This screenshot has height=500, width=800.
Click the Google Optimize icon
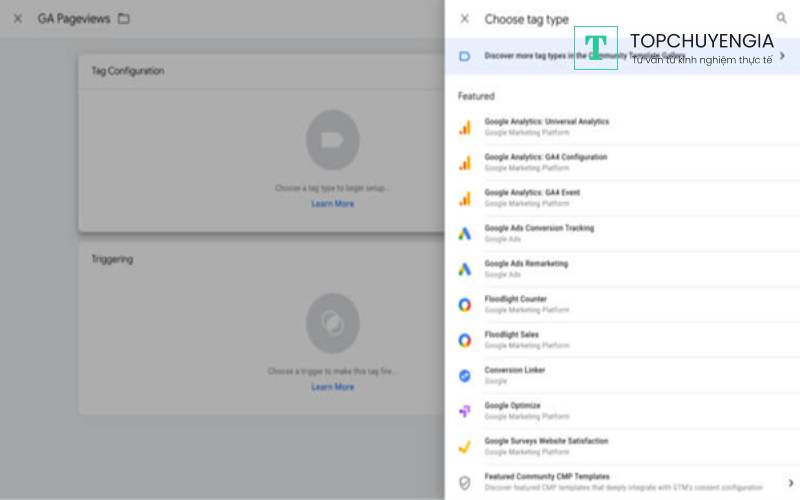(464, 411)
